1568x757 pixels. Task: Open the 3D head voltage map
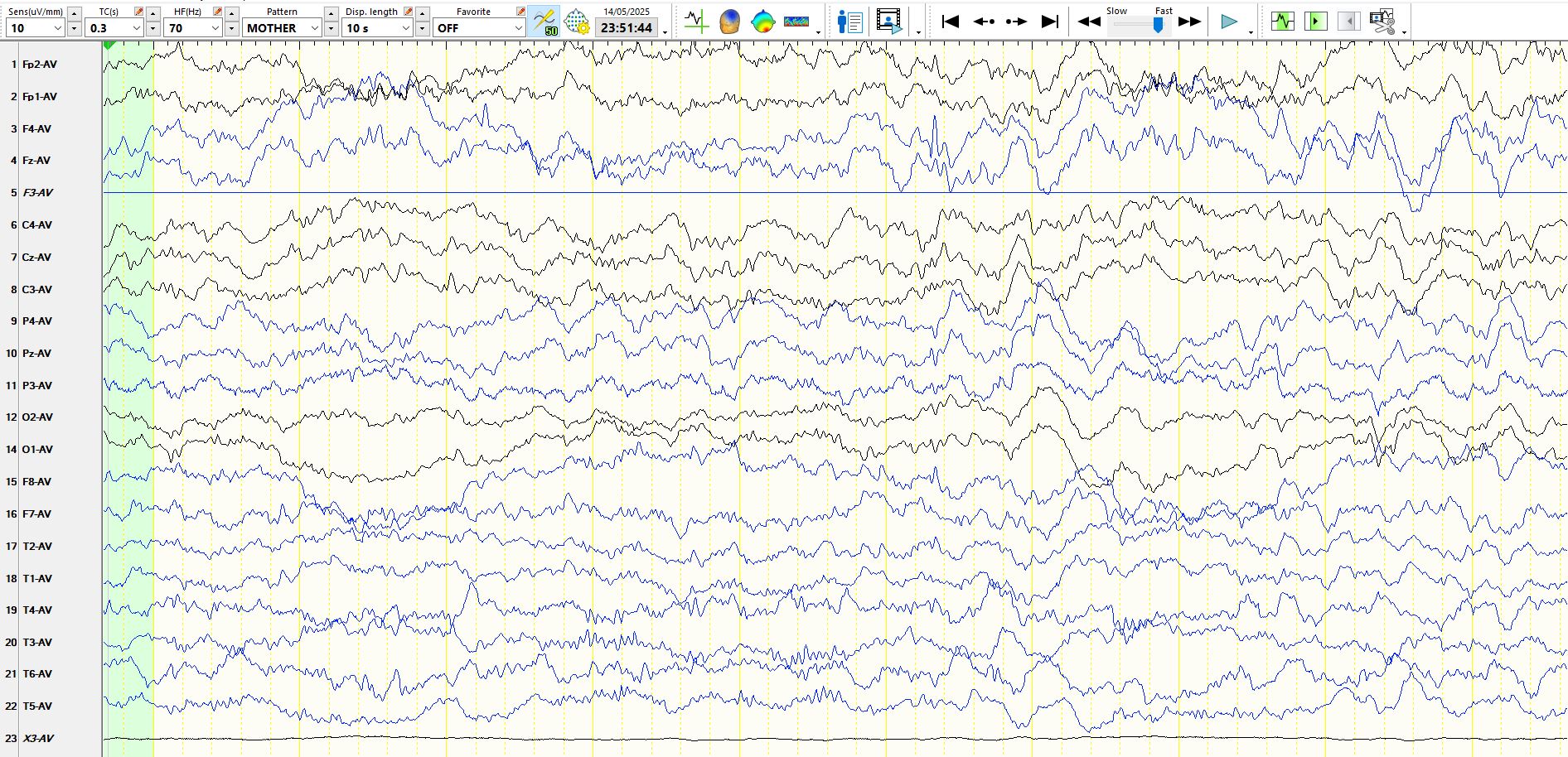[729, 22]
